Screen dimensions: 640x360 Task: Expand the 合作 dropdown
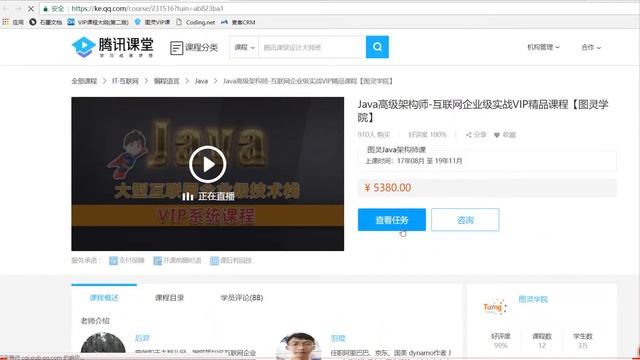pos(591,47)
